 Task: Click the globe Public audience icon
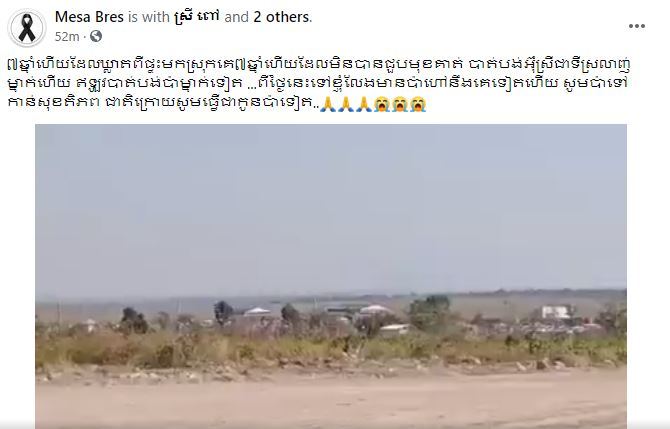click(x=96, y=36)
